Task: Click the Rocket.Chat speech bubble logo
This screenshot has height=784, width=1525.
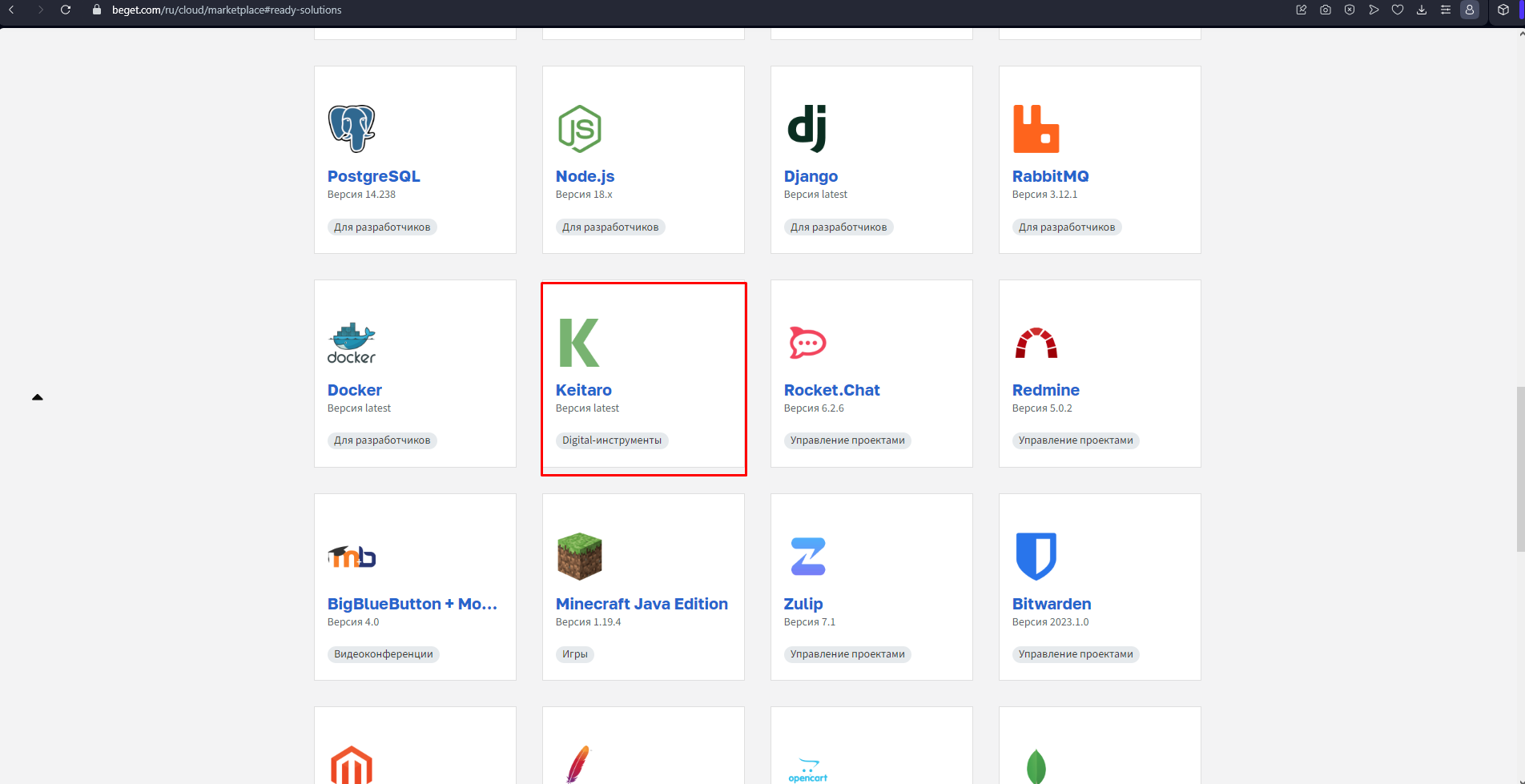Action: pos(807,343)
